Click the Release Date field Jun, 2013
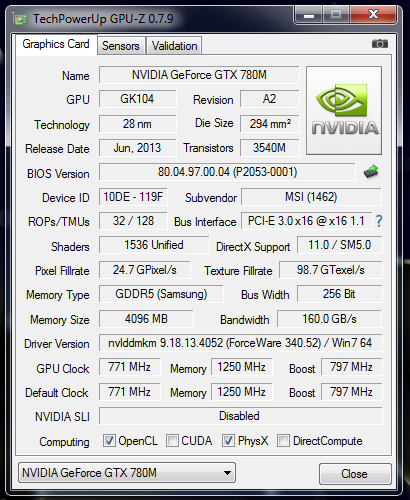The image size is (410, 500). (x=137, y=148)
